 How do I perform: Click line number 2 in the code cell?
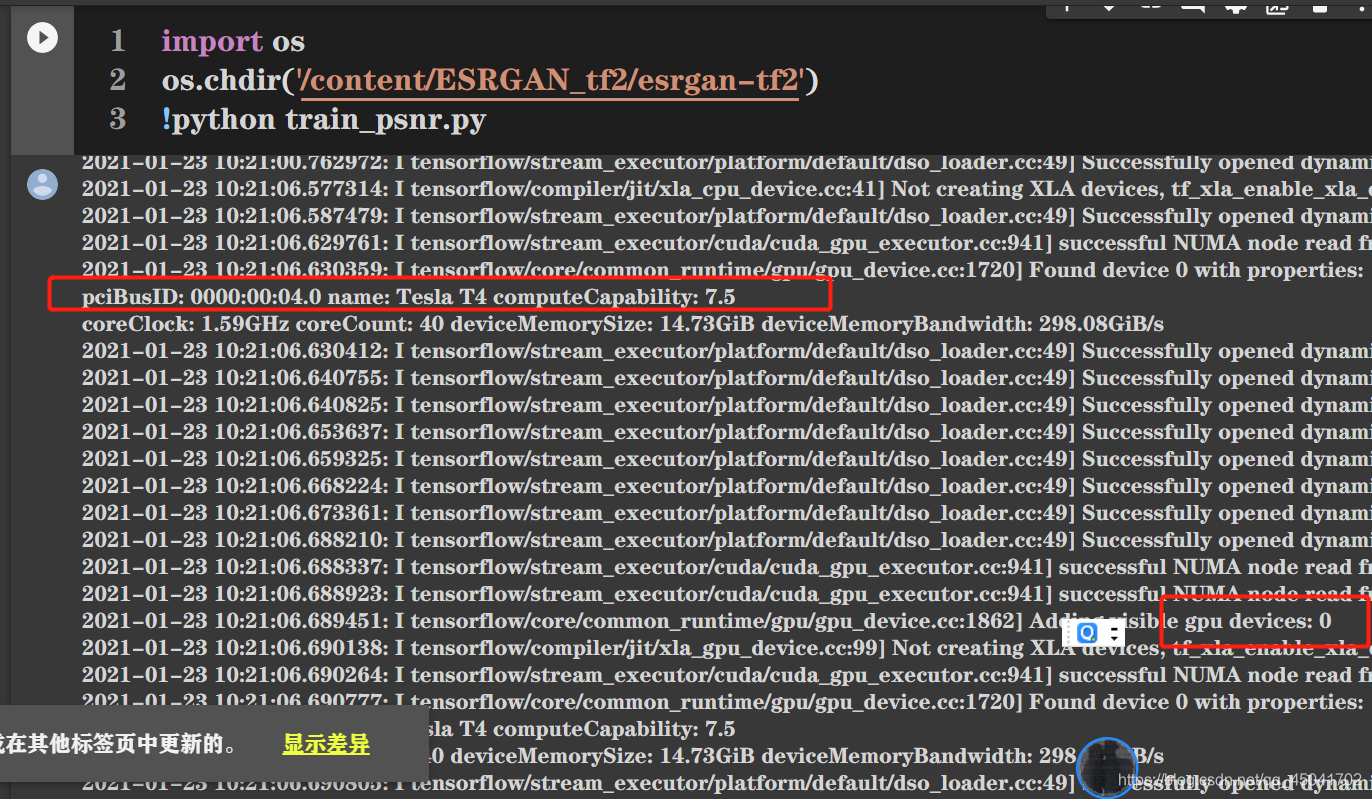[x=118, y=80]
